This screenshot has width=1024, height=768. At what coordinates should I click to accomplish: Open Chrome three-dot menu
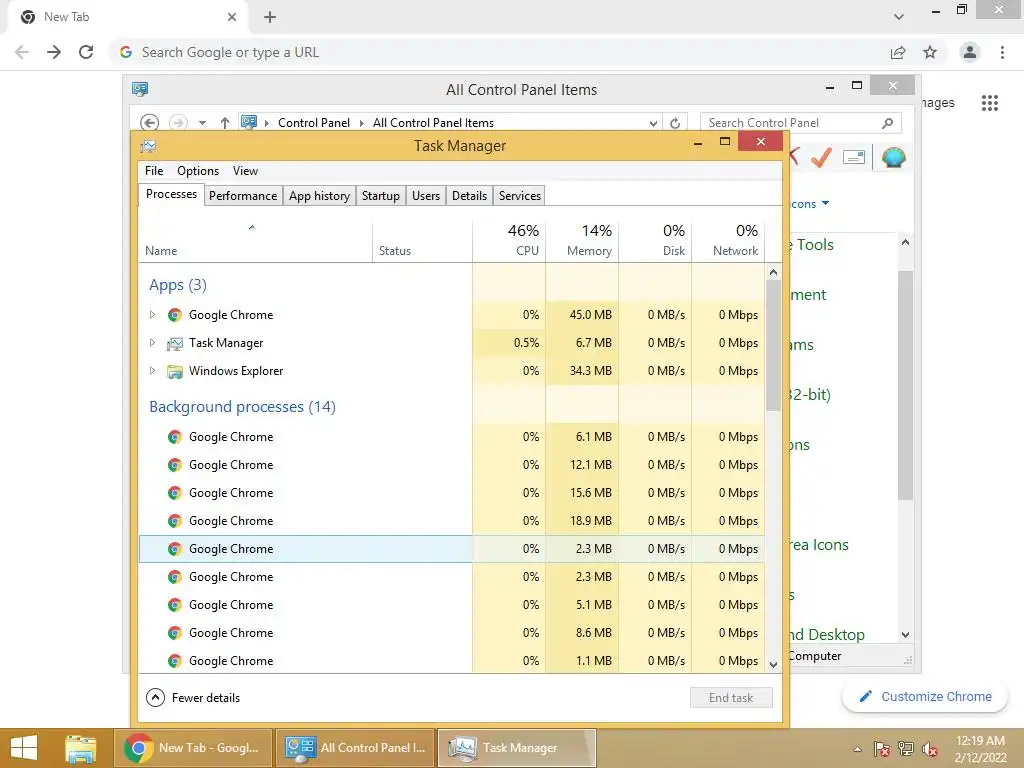(x=1002, y=52)
